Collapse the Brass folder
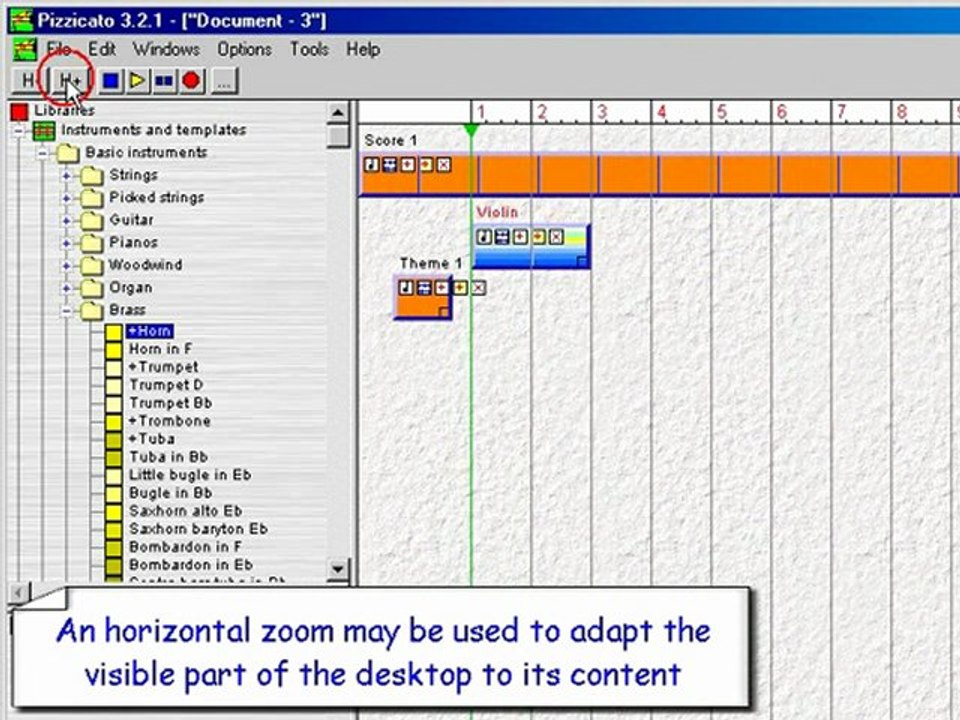This screenshot has width=960, height=720. pos(66,311)
